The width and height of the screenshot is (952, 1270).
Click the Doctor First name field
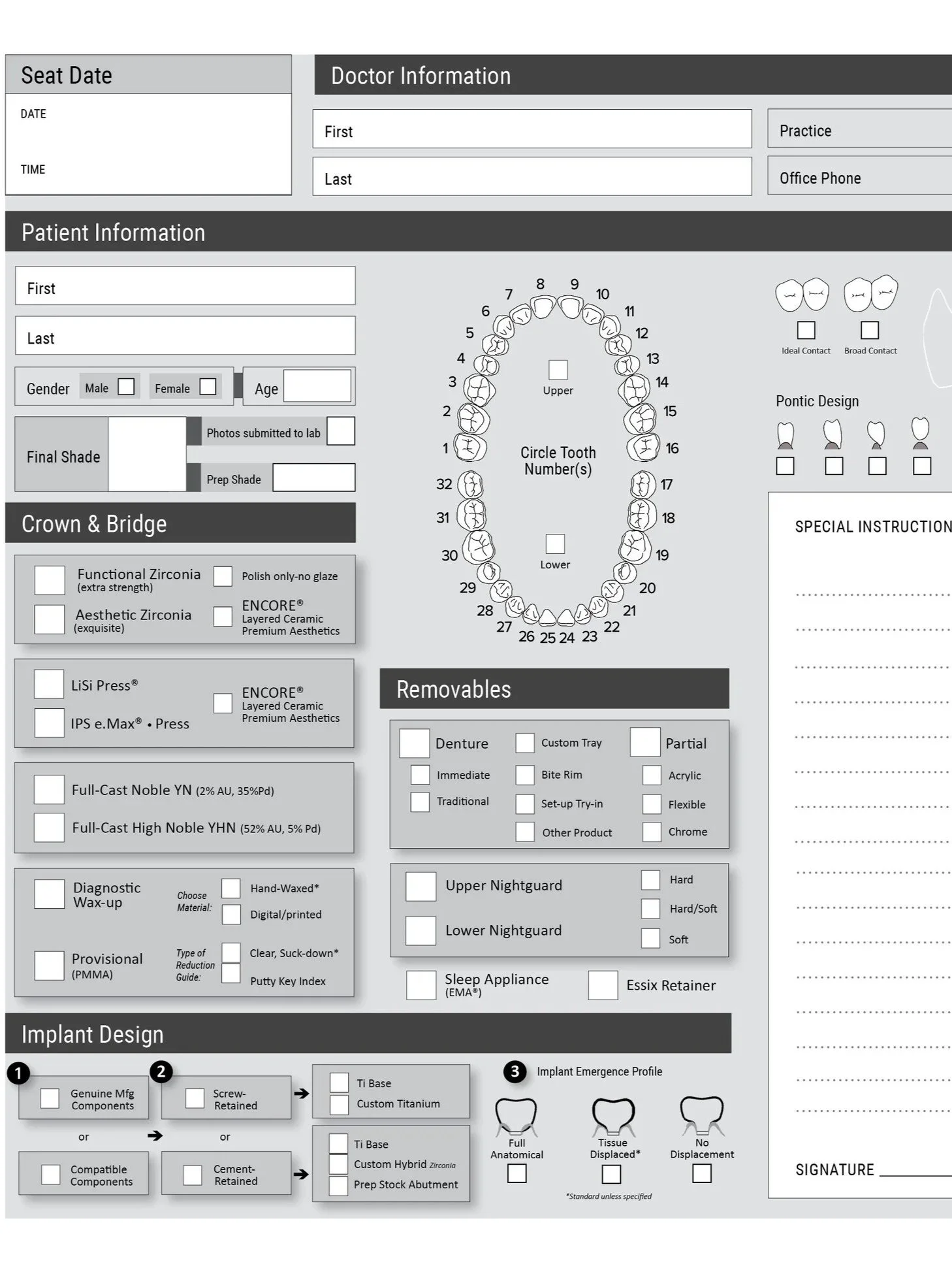point(532,129)
